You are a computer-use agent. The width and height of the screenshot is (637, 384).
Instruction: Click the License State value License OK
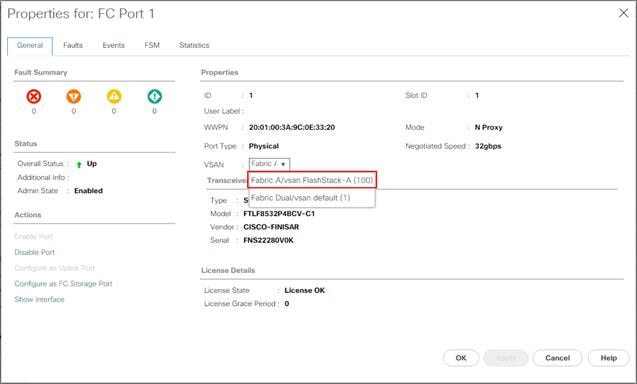304,291
